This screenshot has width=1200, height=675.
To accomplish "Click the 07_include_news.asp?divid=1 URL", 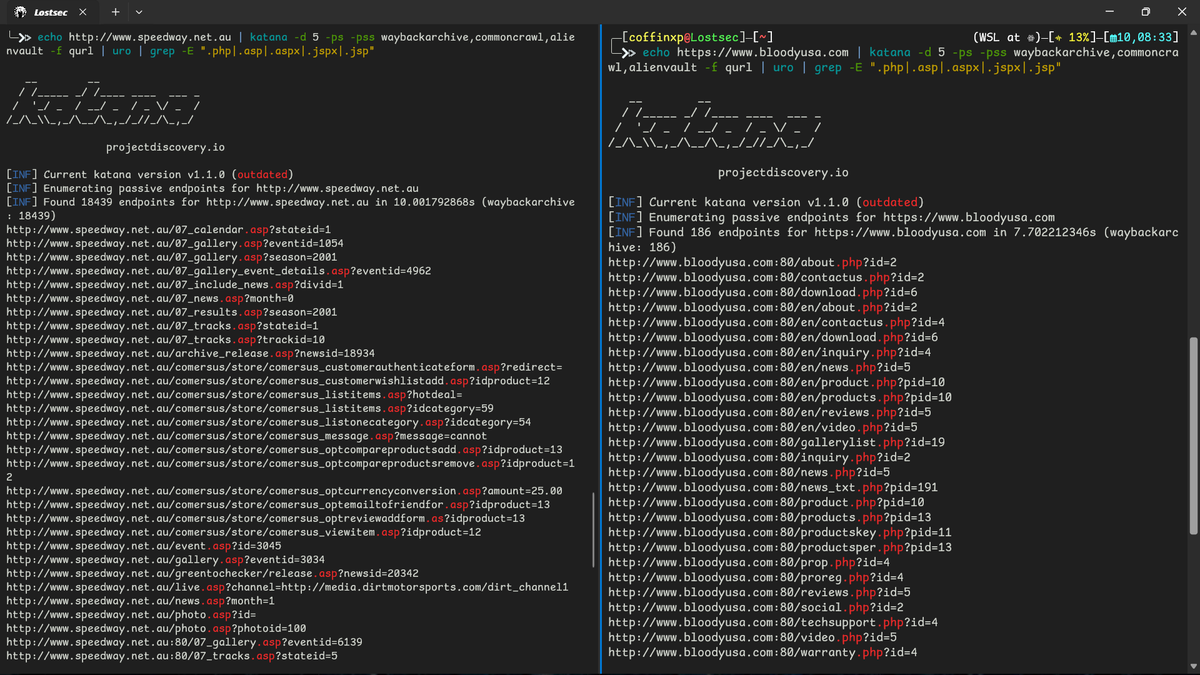I will click(175, 284).
